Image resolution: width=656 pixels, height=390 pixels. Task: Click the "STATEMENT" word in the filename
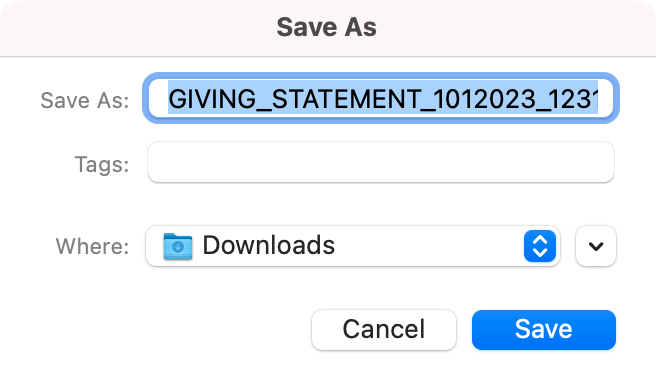click(x=345, y=100)
